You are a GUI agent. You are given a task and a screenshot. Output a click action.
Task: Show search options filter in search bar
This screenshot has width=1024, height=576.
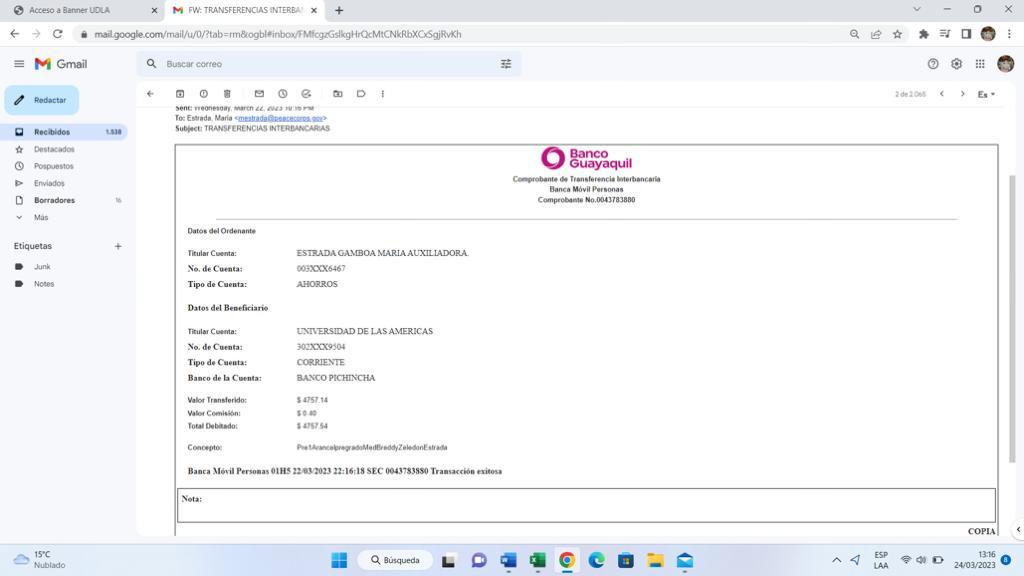point(506,64)
